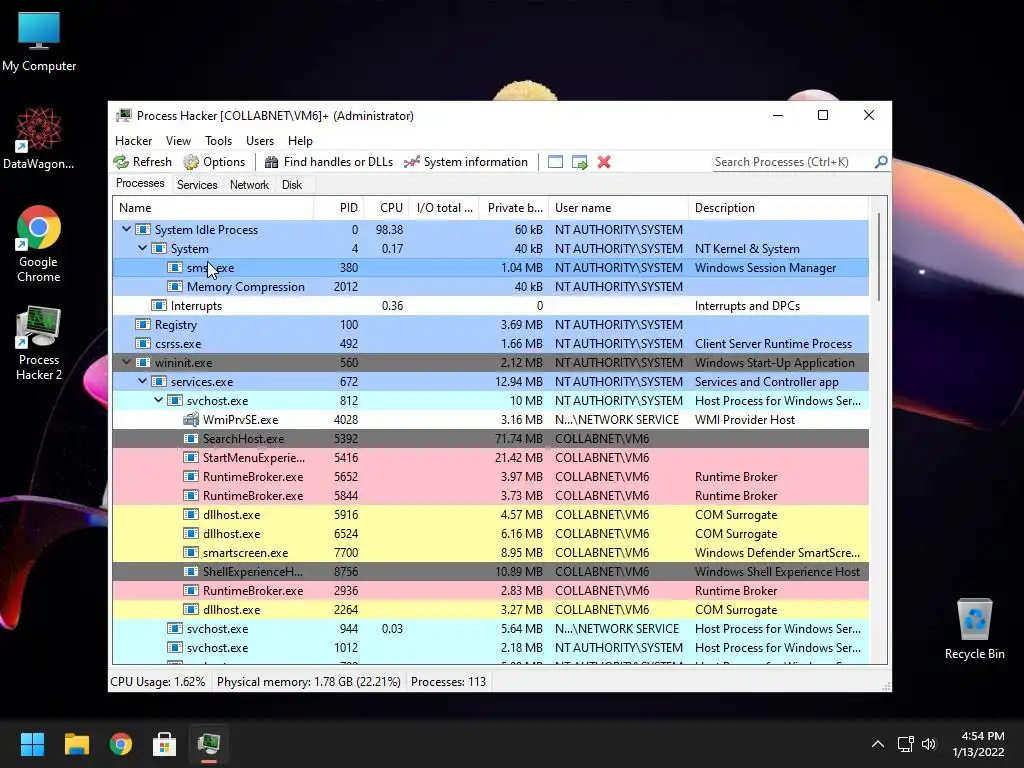Click the red X terminate icon
The height and width of the screenshot is (768, 1024).
[604, 162]
